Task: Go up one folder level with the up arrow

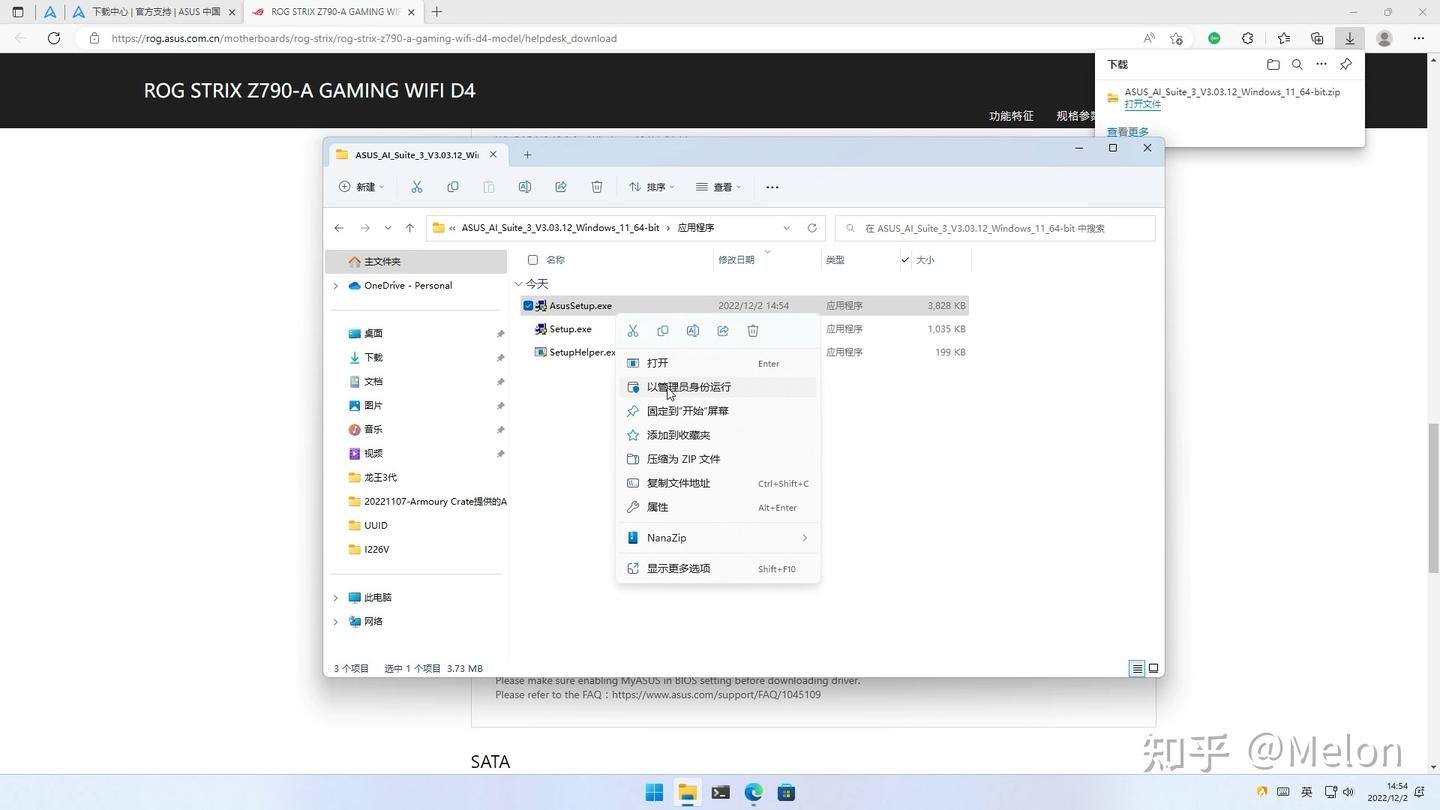Action: point(409,228)
